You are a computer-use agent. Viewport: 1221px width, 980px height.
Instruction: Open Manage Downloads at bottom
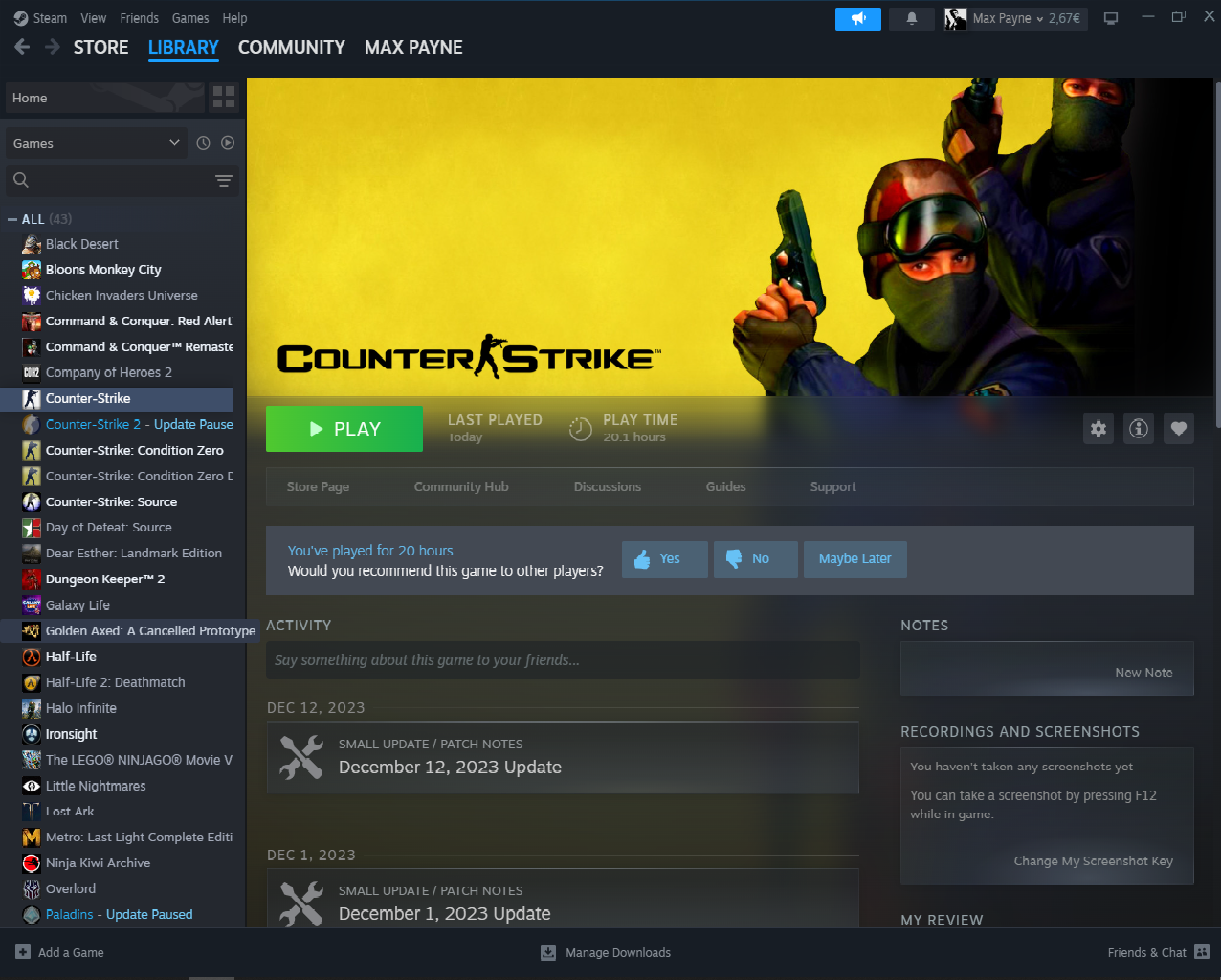point(606,952)
